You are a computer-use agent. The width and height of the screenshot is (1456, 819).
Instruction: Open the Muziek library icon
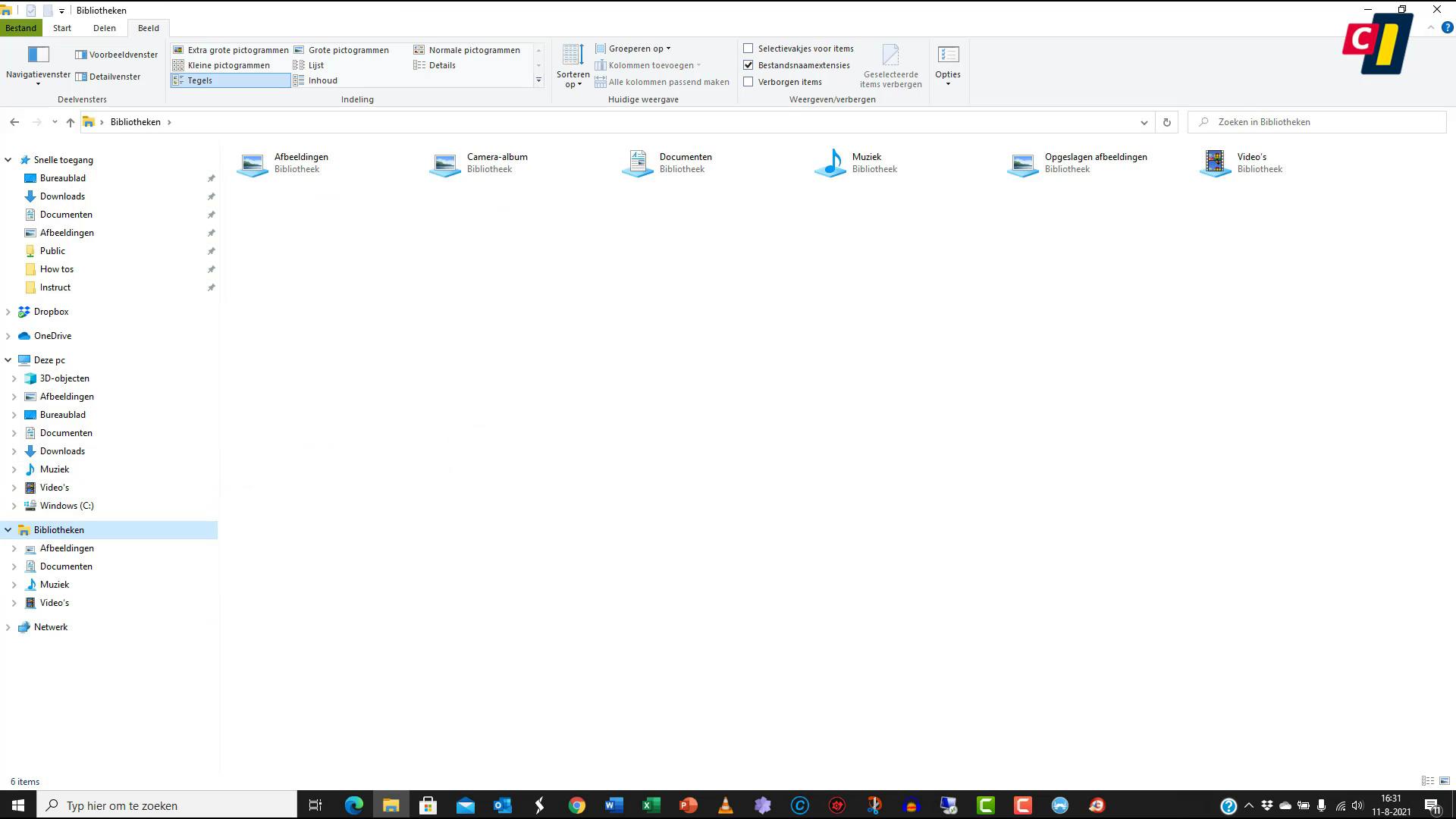coord(830,163)
